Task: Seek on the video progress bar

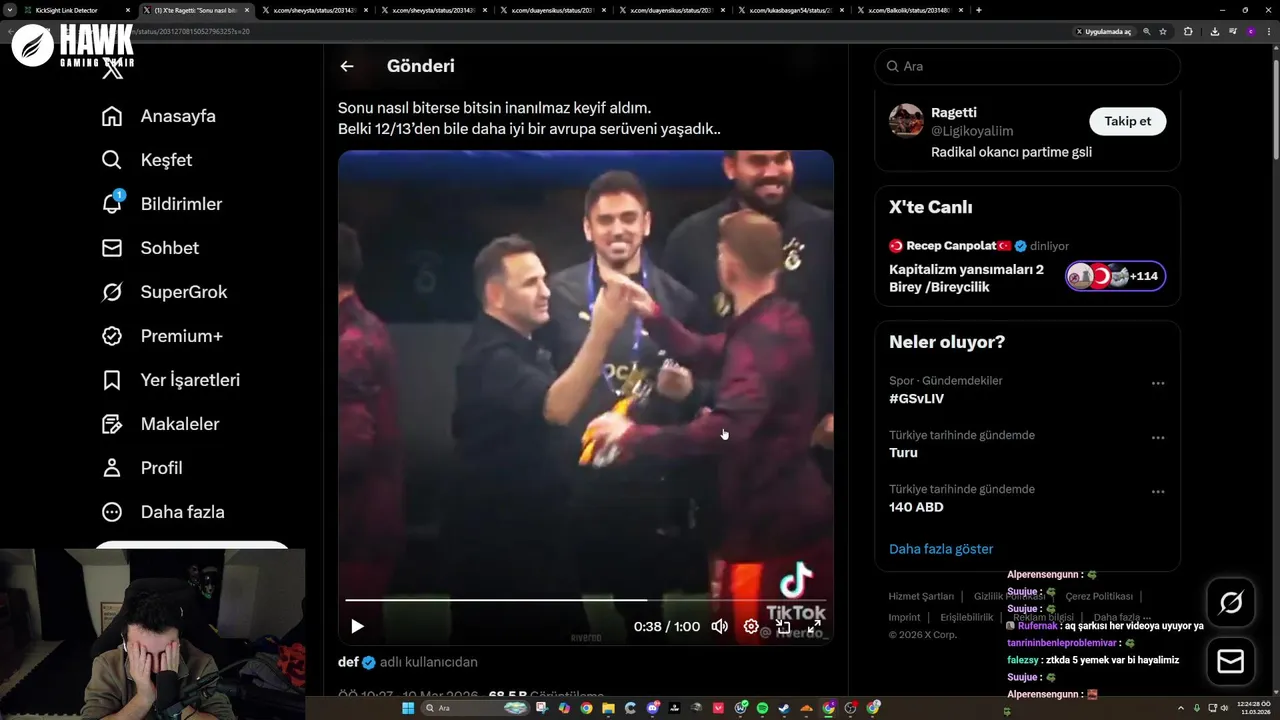Action: click(x=585, y=600)
